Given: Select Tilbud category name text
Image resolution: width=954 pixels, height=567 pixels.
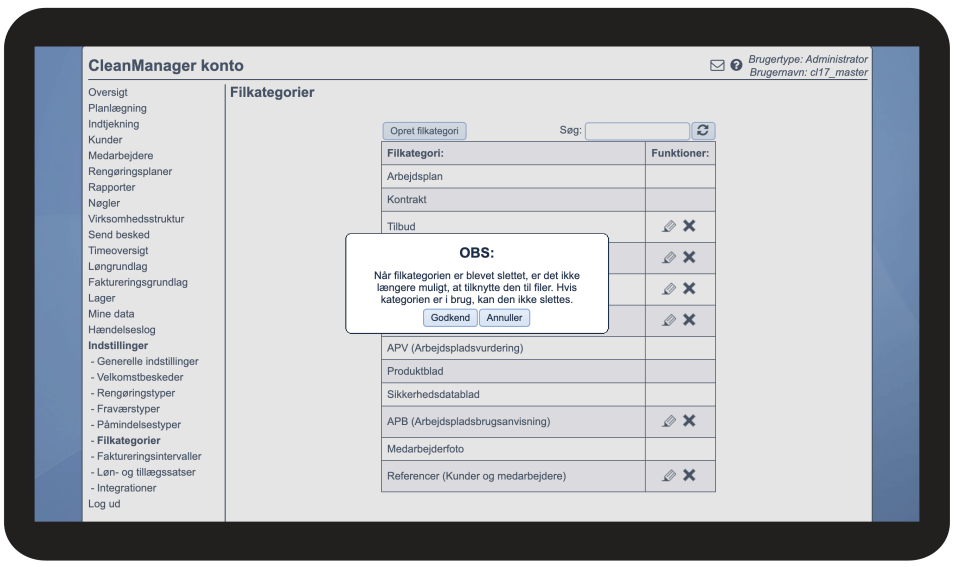Looking at the screenshot, I should 401,226.
